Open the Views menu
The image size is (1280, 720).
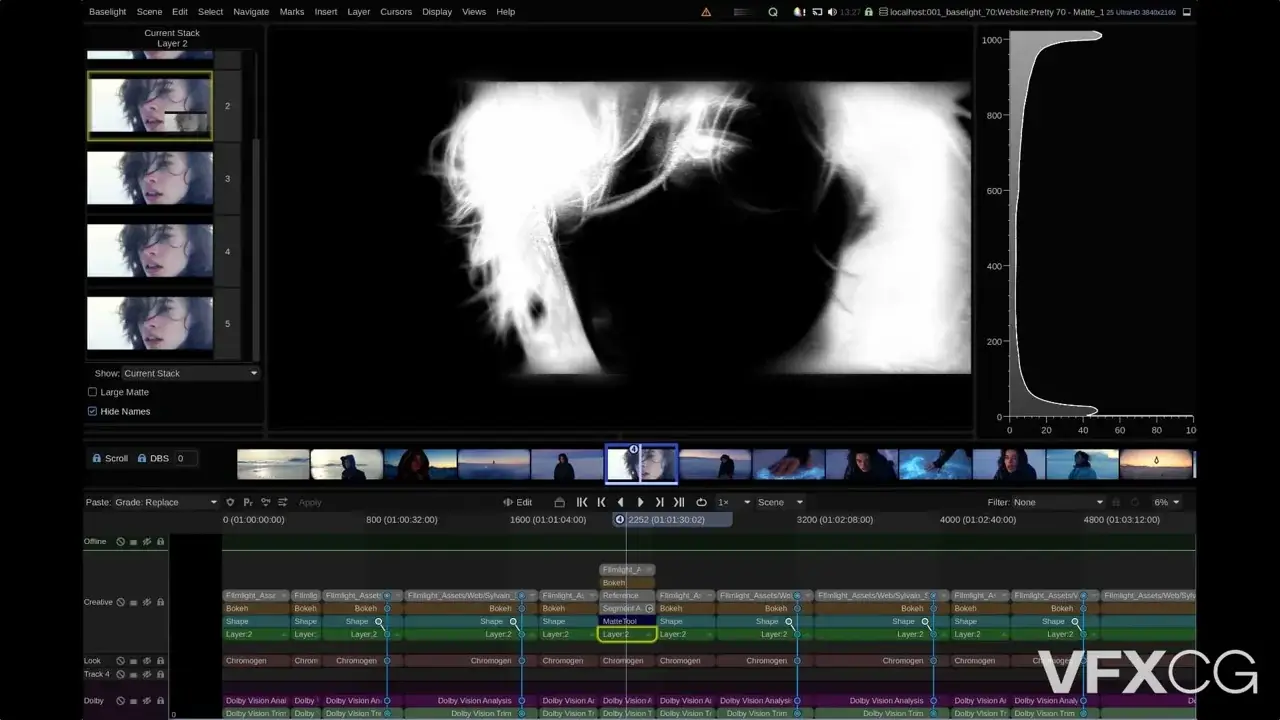pyautogui.click(x=474, y=12)
